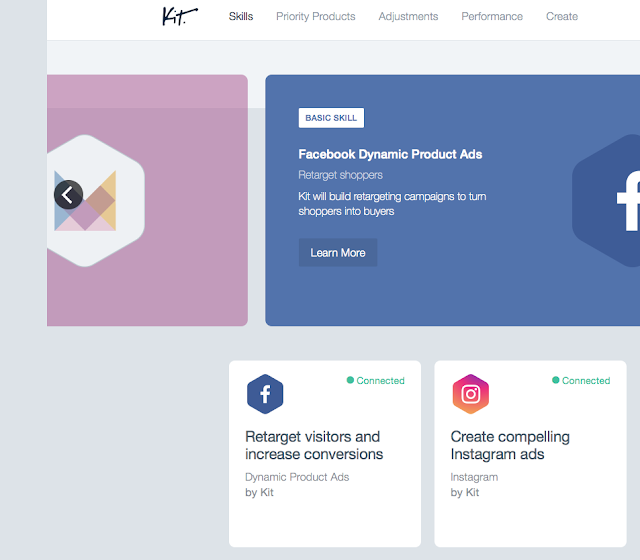Open Create compelling Instagram ads card

click(530, 453)
